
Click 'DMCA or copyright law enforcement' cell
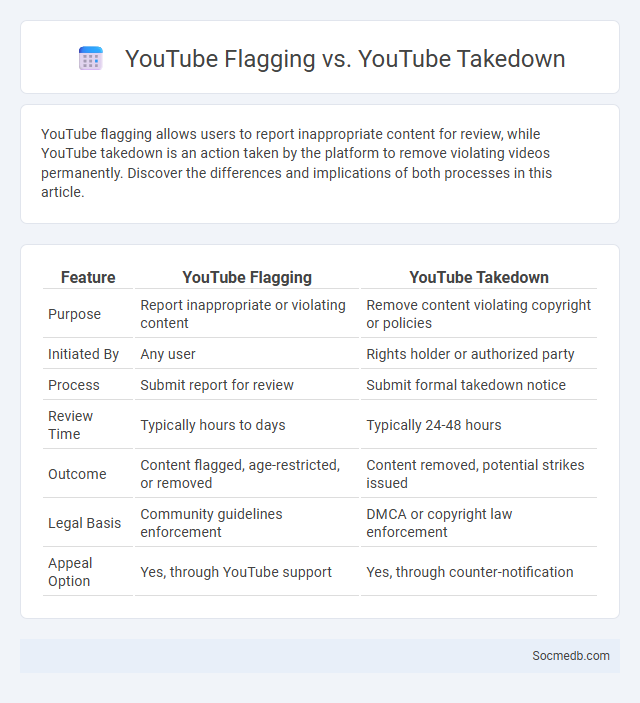tap(479, 522)
